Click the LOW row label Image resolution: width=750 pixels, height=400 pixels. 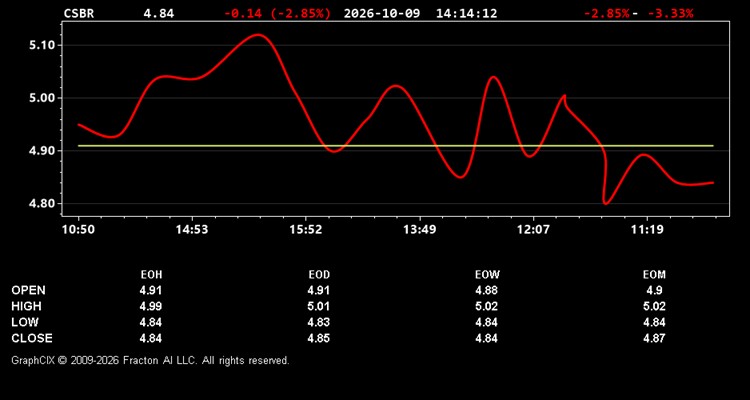25,322
